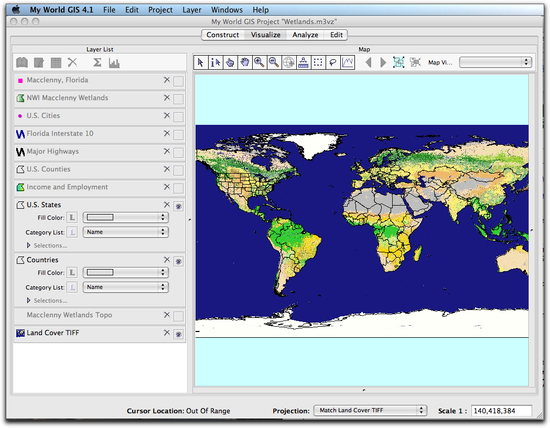Switch to the Analyze tab
Image resolution: width=550 pixels, height=428 pixels.
click(305, 35)
